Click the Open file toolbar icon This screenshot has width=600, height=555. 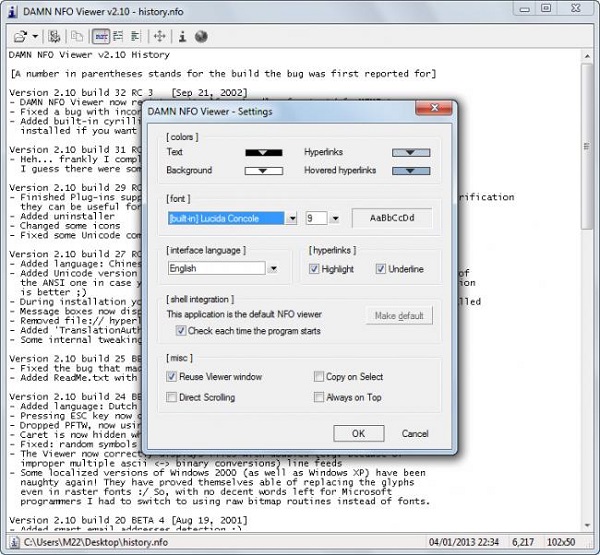[20, 36]
